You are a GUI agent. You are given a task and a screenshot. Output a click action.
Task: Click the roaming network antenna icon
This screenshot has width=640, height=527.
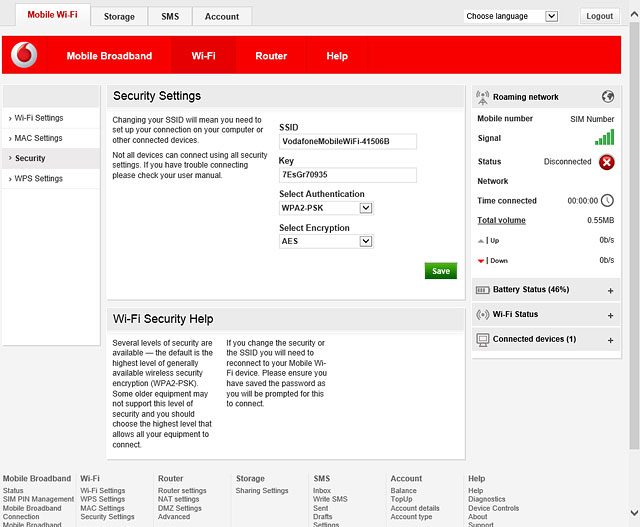click(482, 97)
